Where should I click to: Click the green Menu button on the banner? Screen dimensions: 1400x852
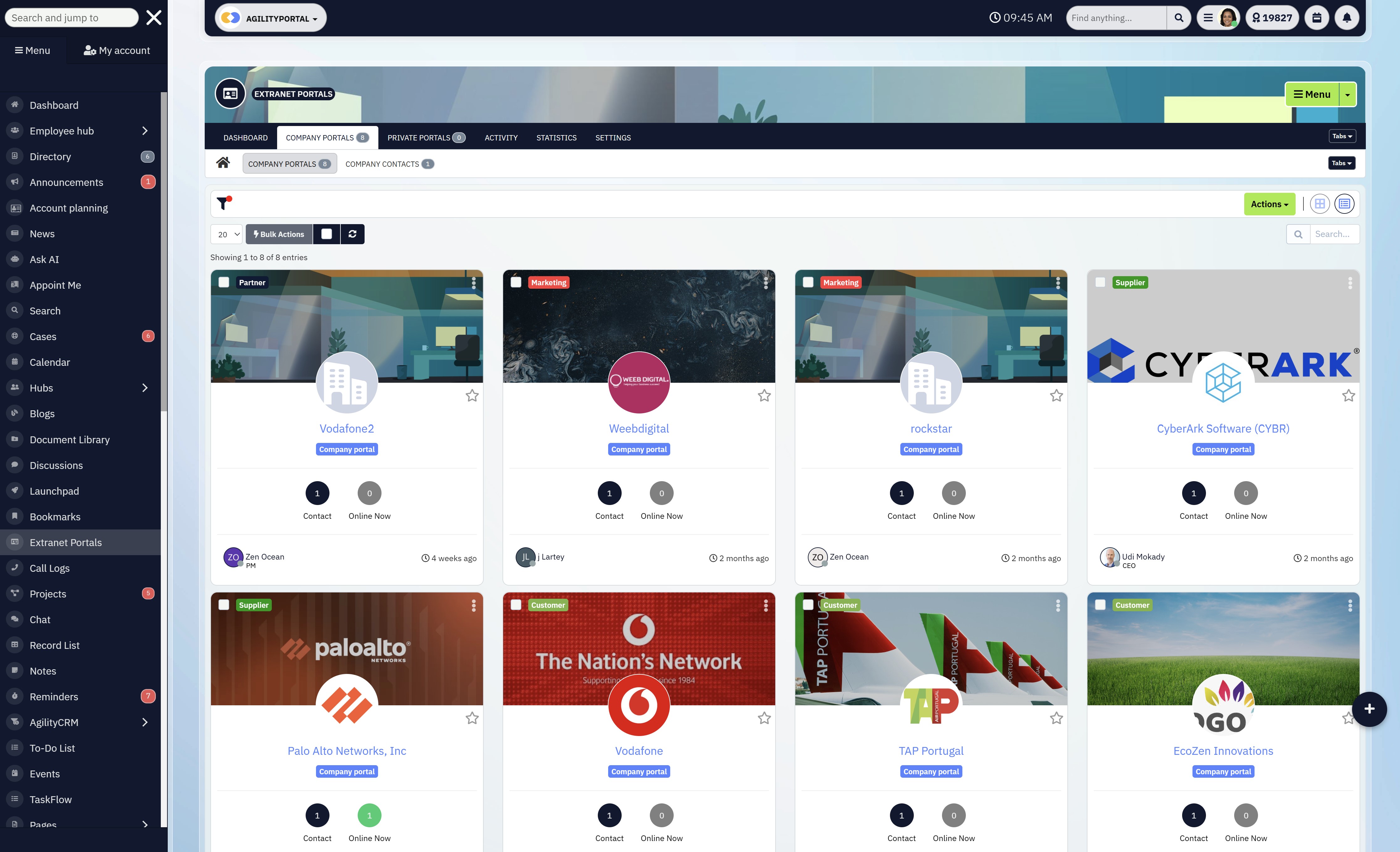[1313, 94]
